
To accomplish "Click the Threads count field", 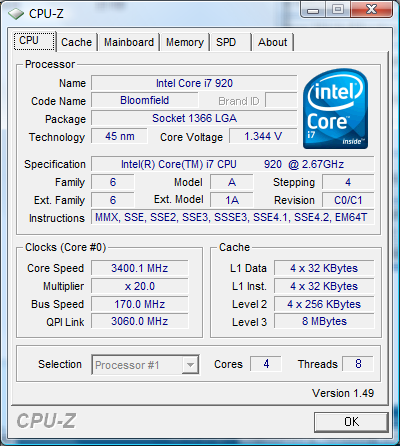I will coord(358,364).
